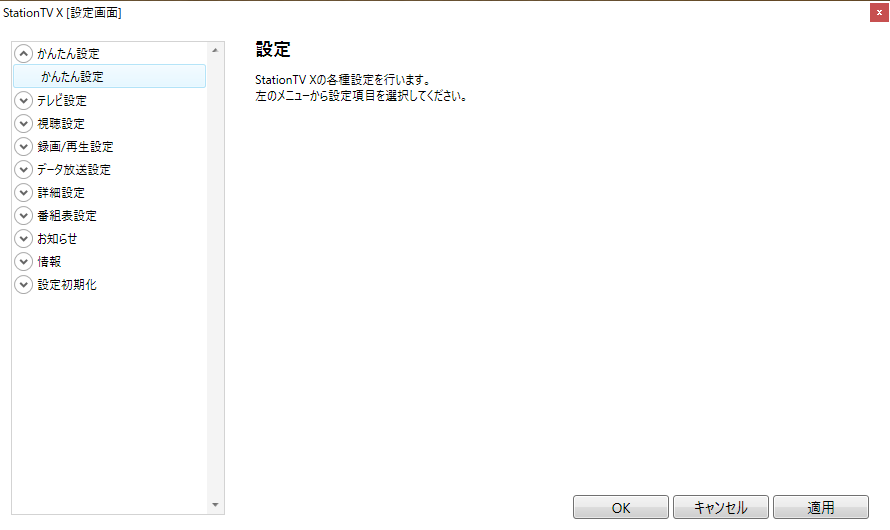This screenshot has width=890, height=530.
Task: Expand the 設定初期化 section chevron
Action: (23, 284)
